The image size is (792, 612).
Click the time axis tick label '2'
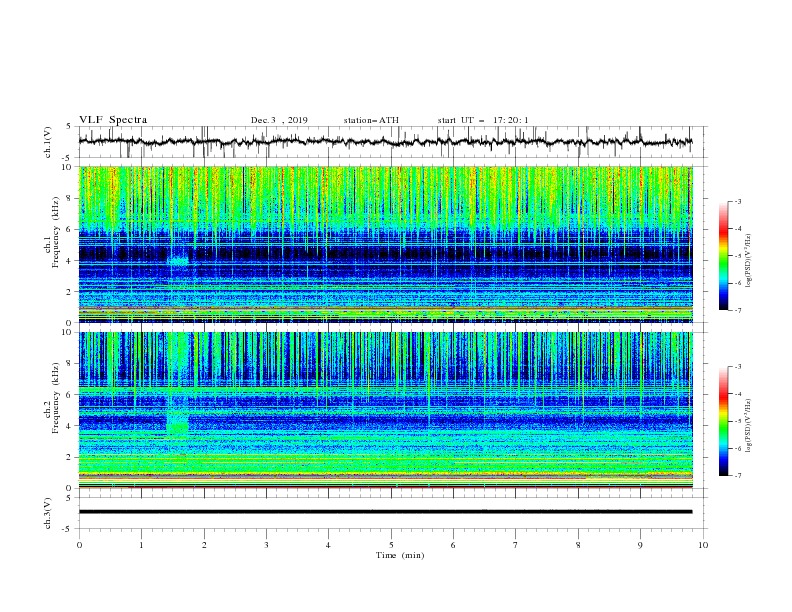204,545
